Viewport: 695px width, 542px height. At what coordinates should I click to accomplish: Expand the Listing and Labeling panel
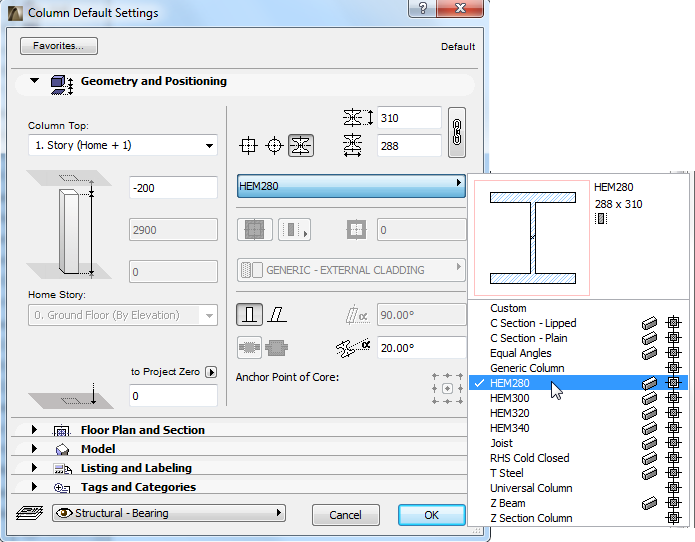(34, 468)
